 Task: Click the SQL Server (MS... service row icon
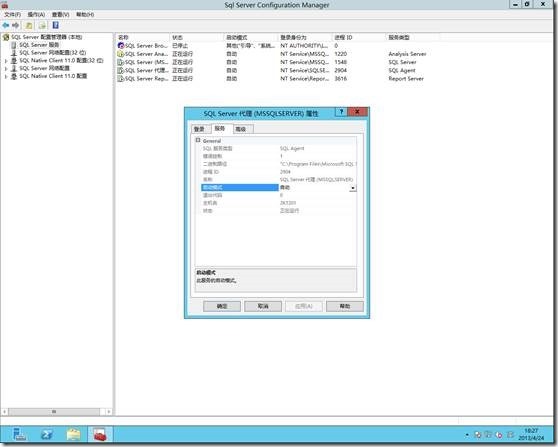[x=121, y=62]
